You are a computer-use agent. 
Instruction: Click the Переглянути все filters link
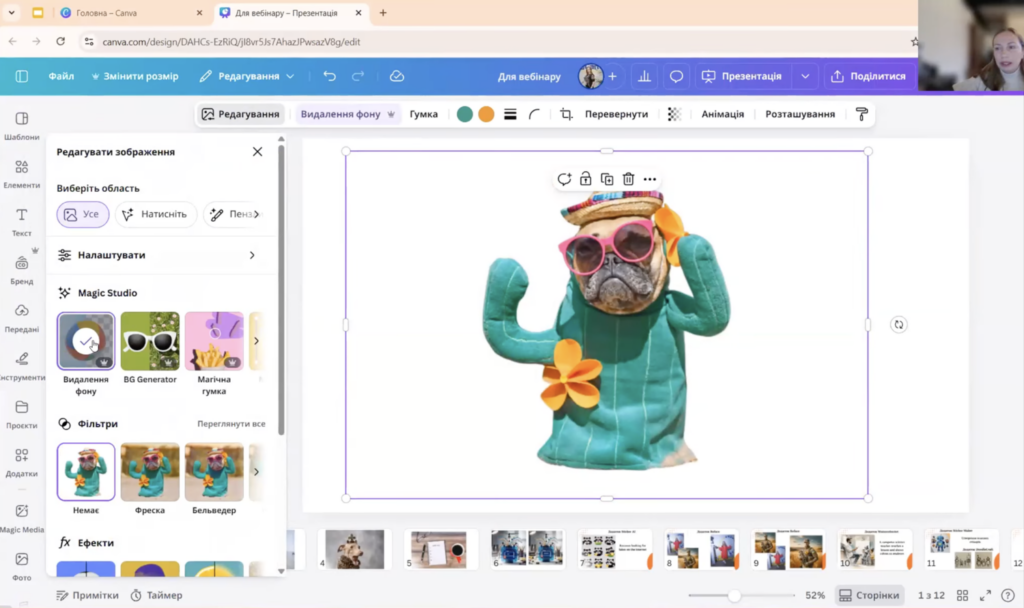[x=231, y=424]
